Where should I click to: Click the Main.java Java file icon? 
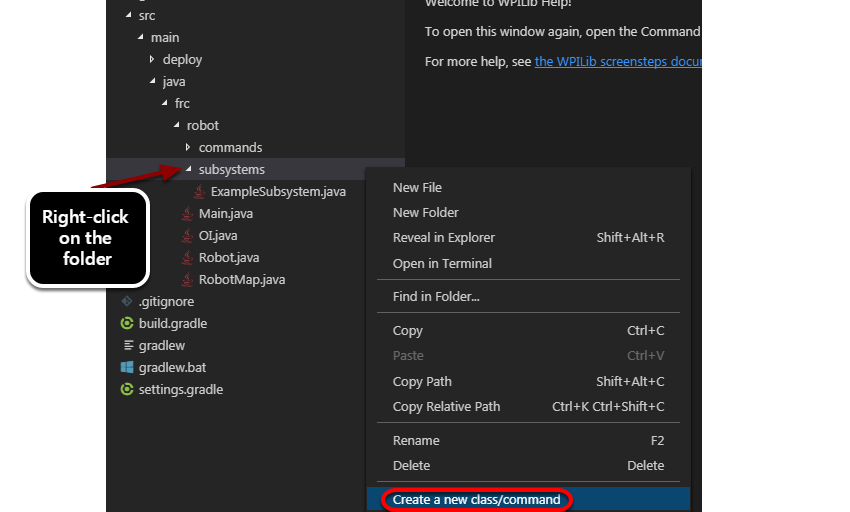pos(187,214)
